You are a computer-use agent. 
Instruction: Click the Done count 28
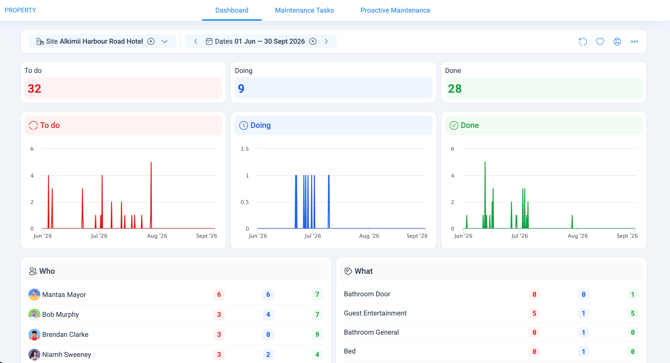[455, 88]
